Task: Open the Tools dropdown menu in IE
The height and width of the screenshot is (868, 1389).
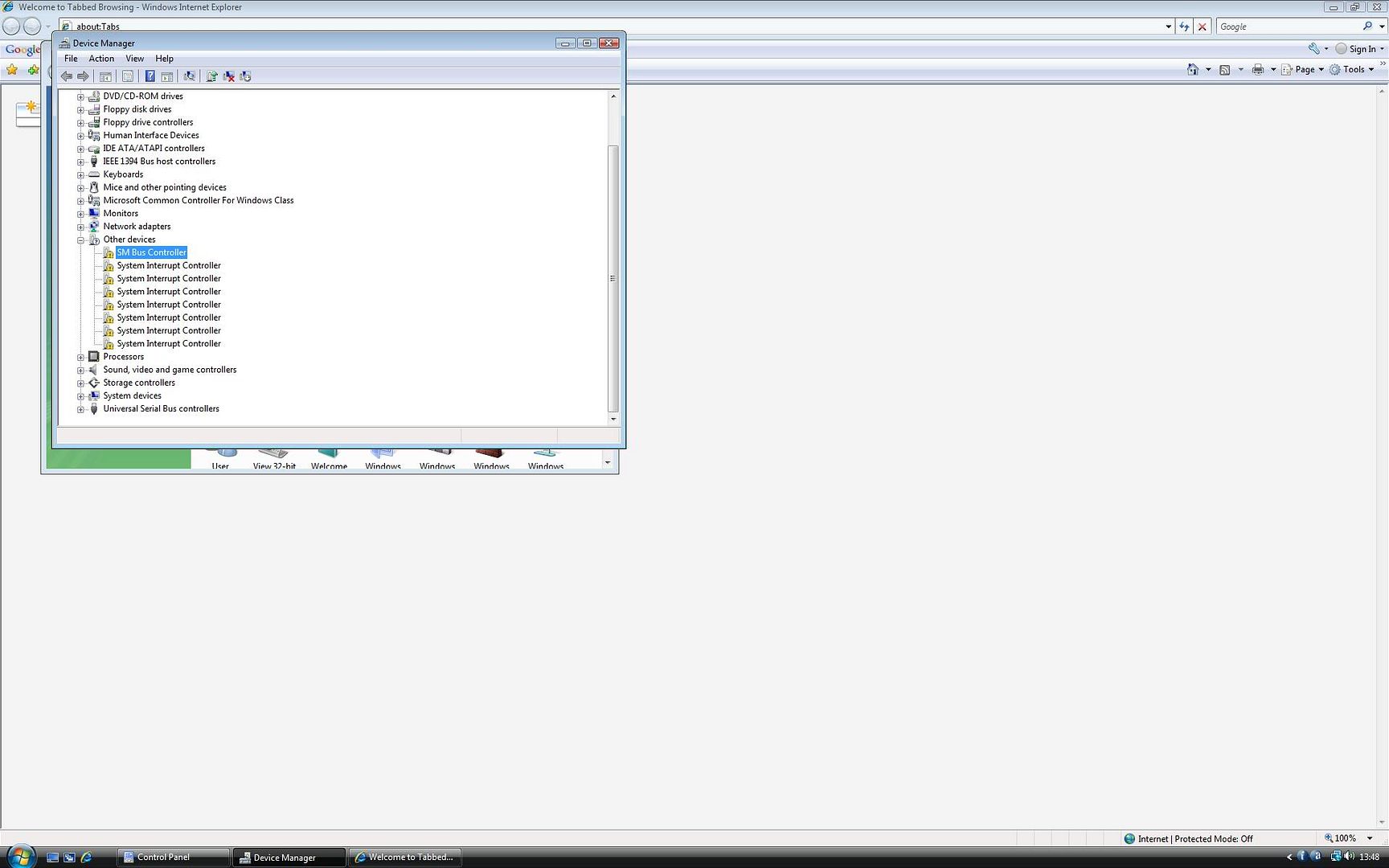Action: [x=1352, y=69]
